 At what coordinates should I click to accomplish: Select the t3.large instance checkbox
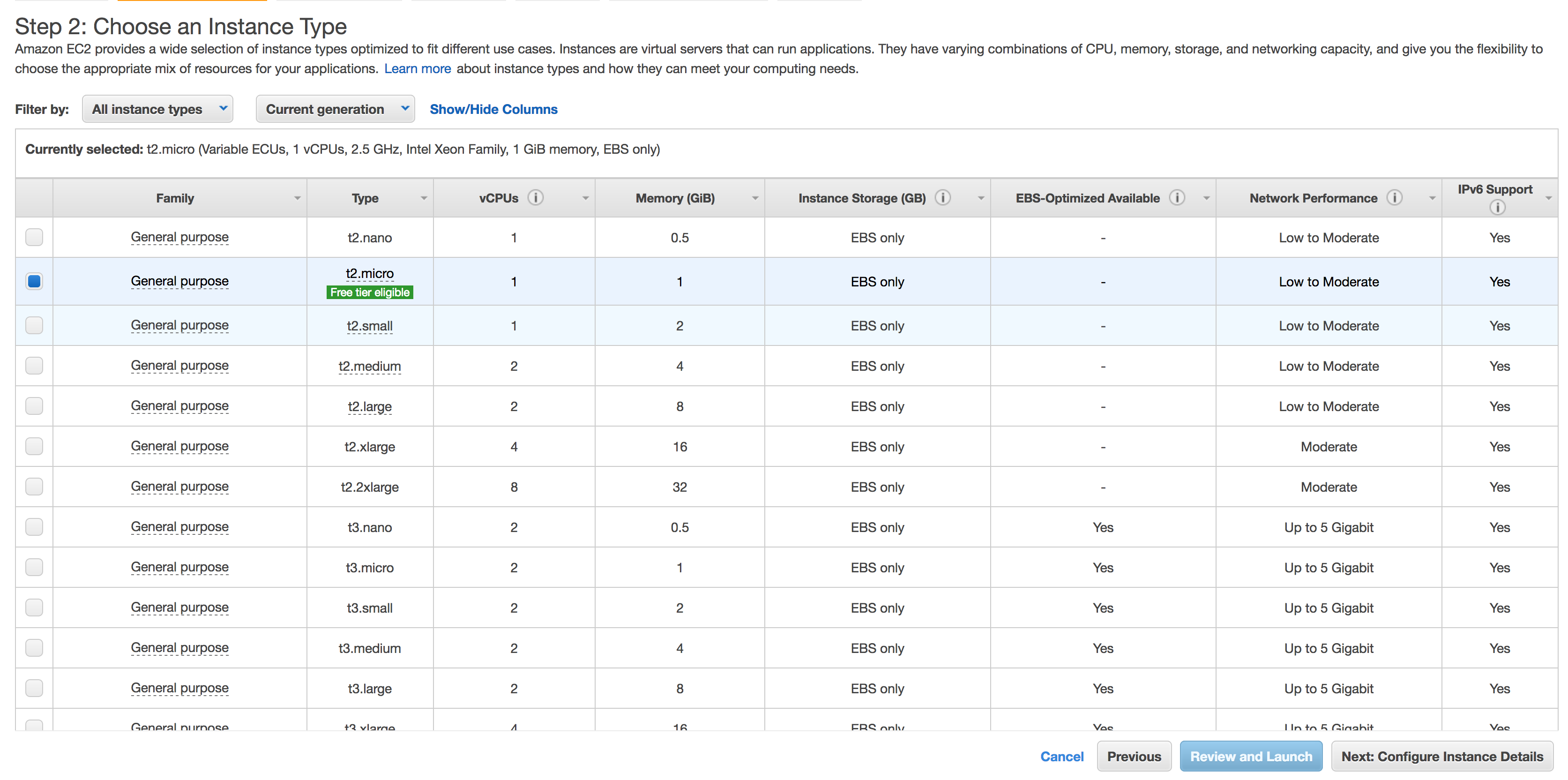coord(34,688)
